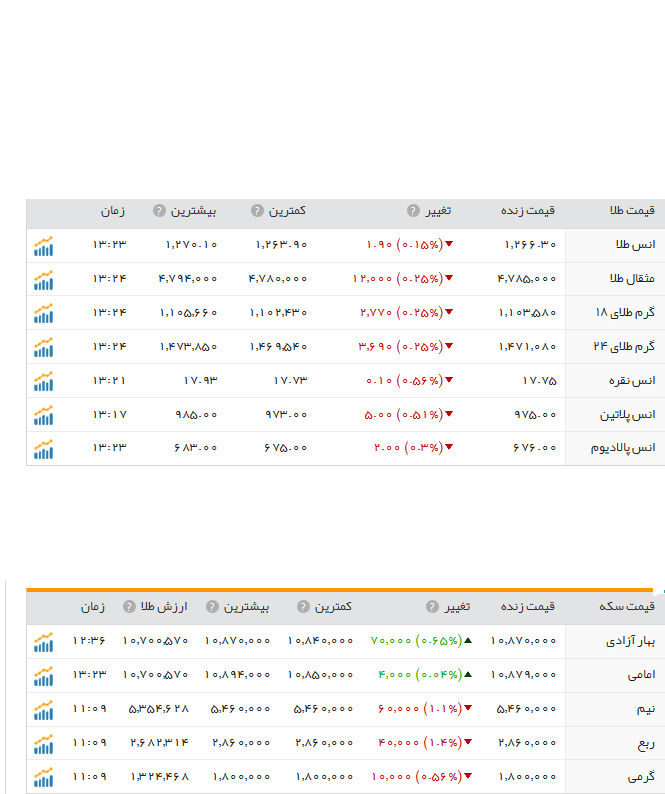This screenshot has height=794, width=665.
Task: Click gold value ۵,۳۵۴,۶۲۸ in نیم row
Action: point(158,709)
